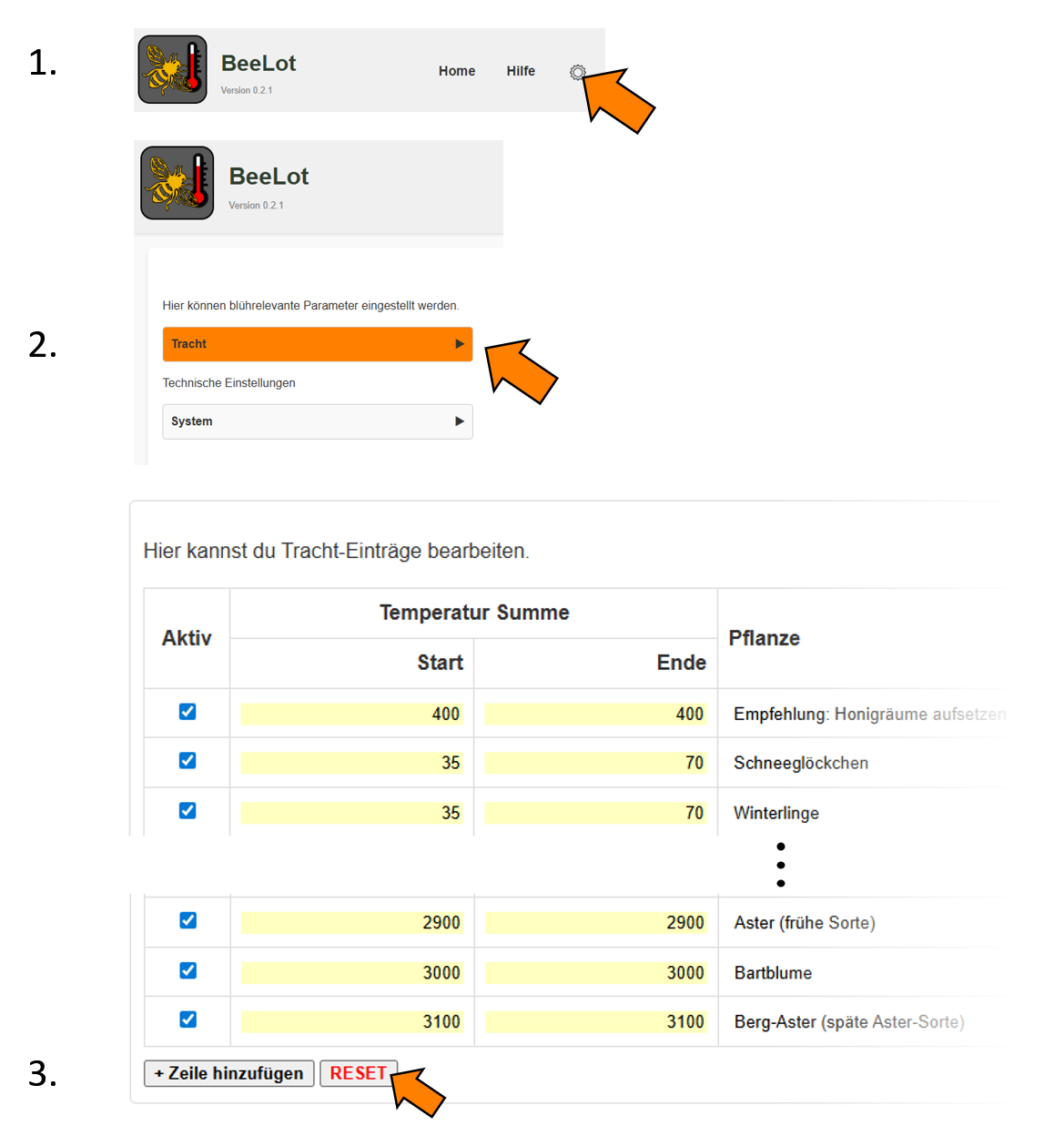Click the Ende field showing 3100
This screenshot has width=1064, height=1136.
pyautogui.click(x=595, y=1022)
